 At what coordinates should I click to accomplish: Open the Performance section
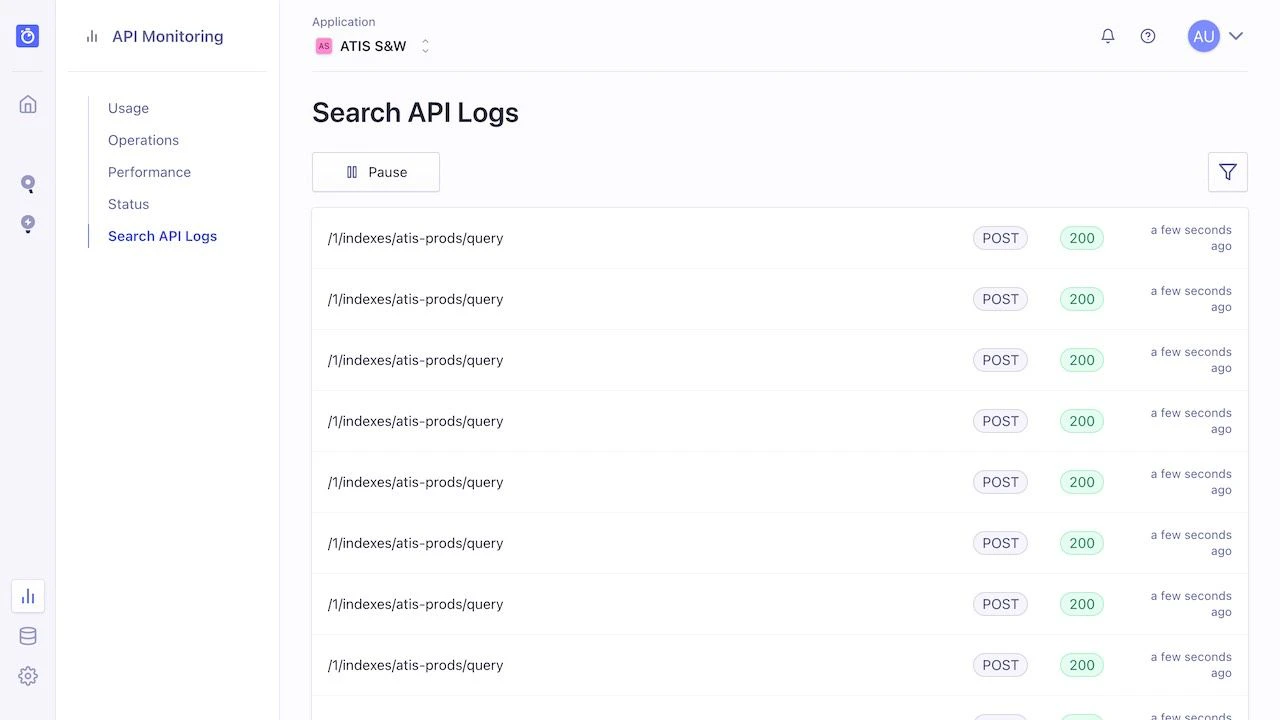click(149, 172)
